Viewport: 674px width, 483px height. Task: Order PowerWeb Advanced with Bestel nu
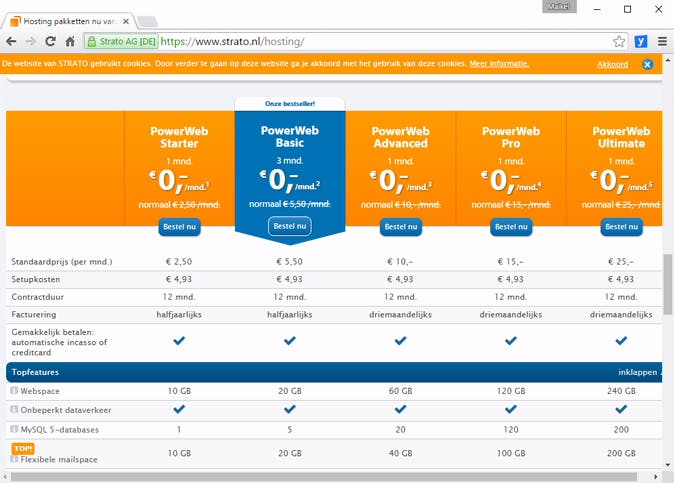point(401,227)
